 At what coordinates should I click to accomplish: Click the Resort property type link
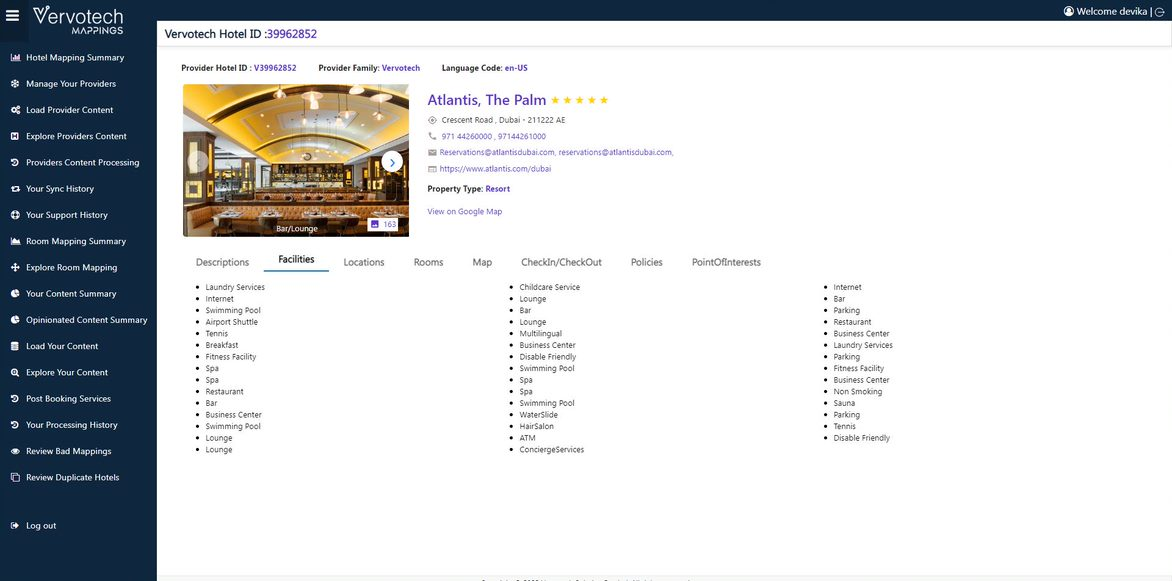[497, 187]
